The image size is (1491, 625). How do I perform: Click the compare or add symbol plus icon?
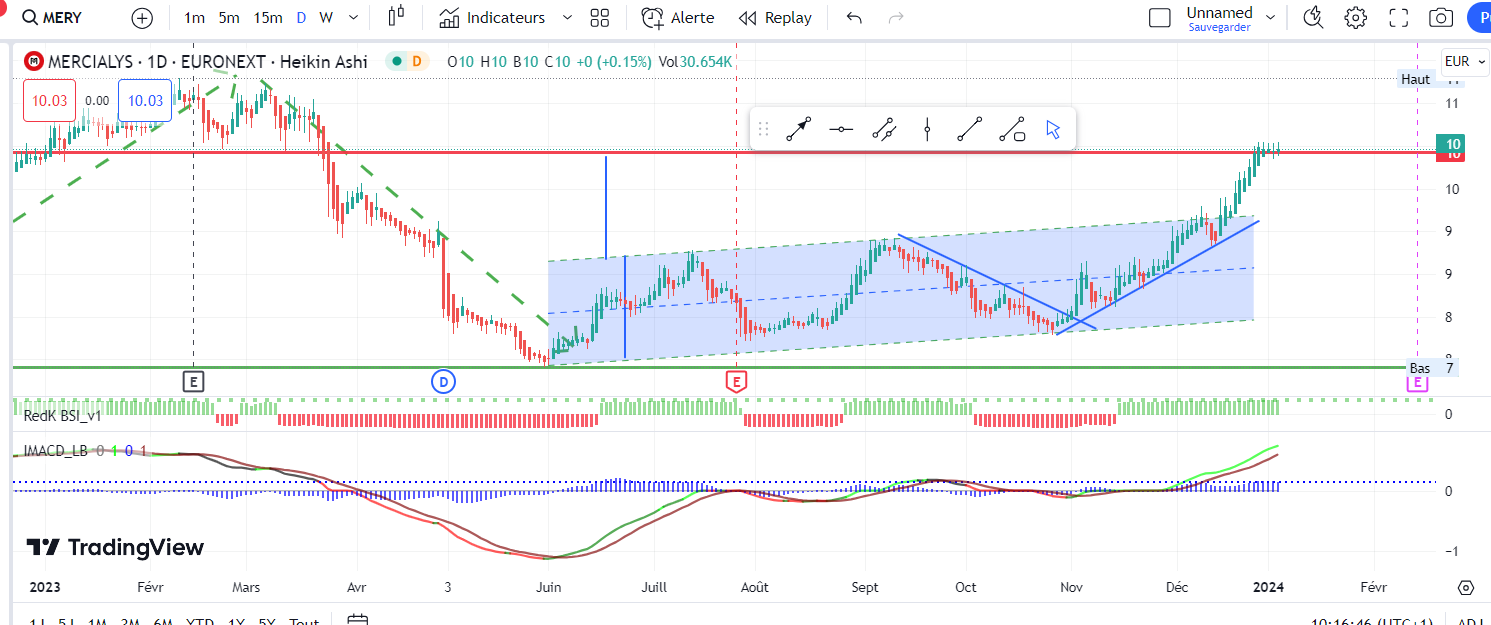coord(143,18)
